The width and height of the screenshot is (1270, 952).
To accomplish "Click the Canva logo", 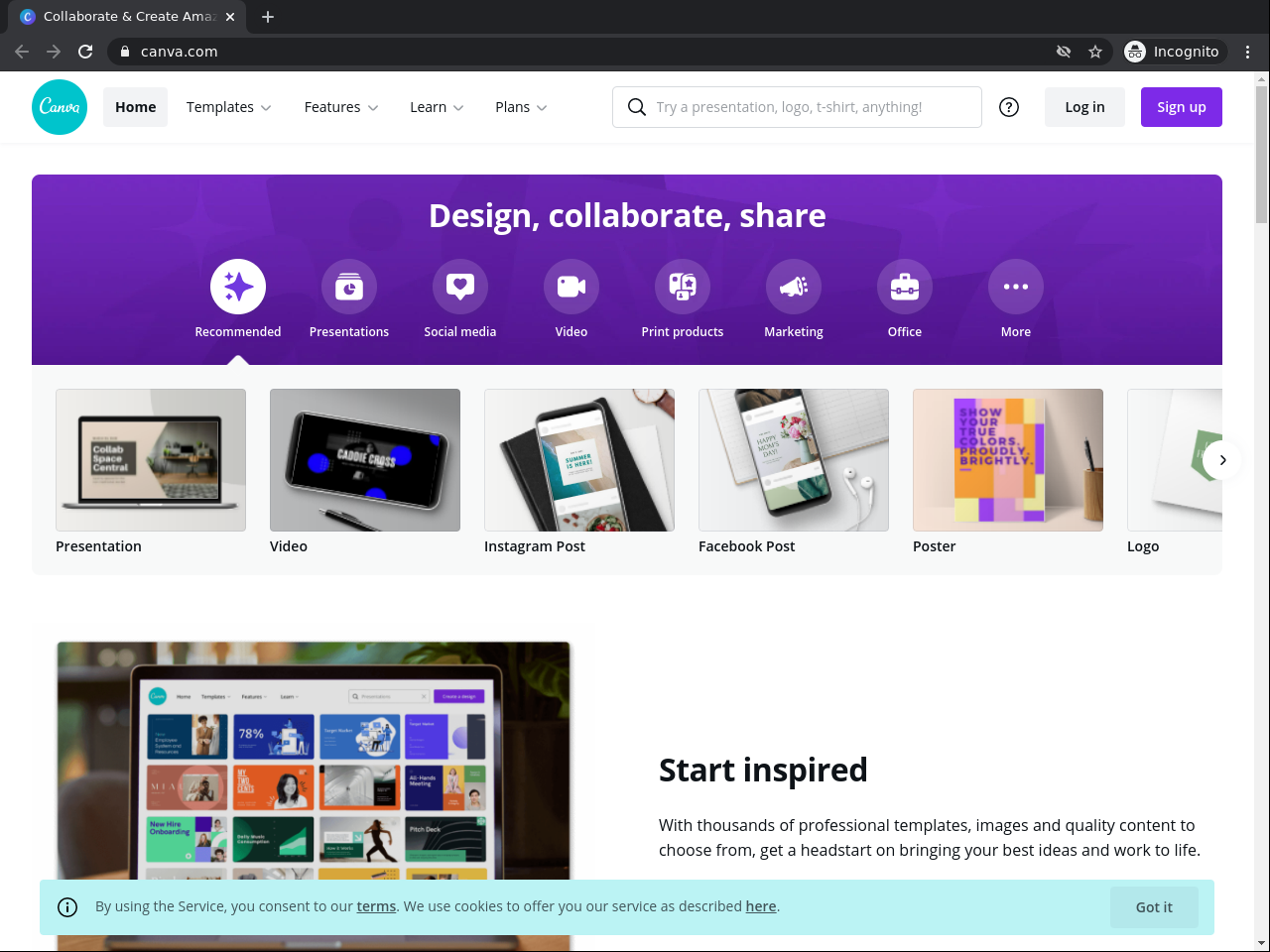I will 60,107.
